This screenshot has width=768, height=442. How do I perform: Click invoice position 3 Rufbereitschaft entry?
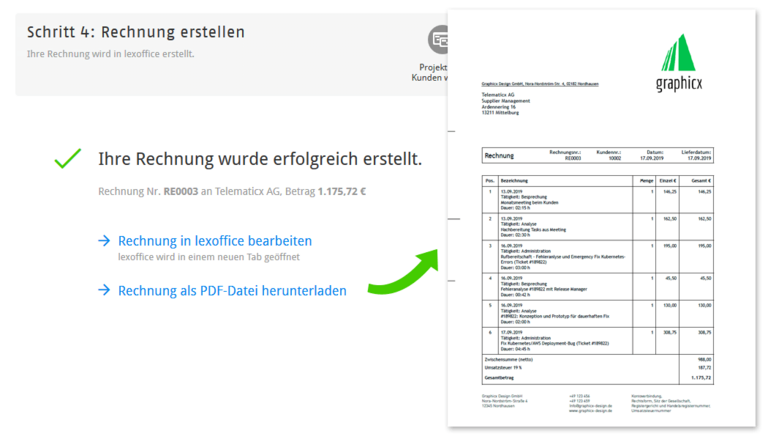[x=560, y=255]
